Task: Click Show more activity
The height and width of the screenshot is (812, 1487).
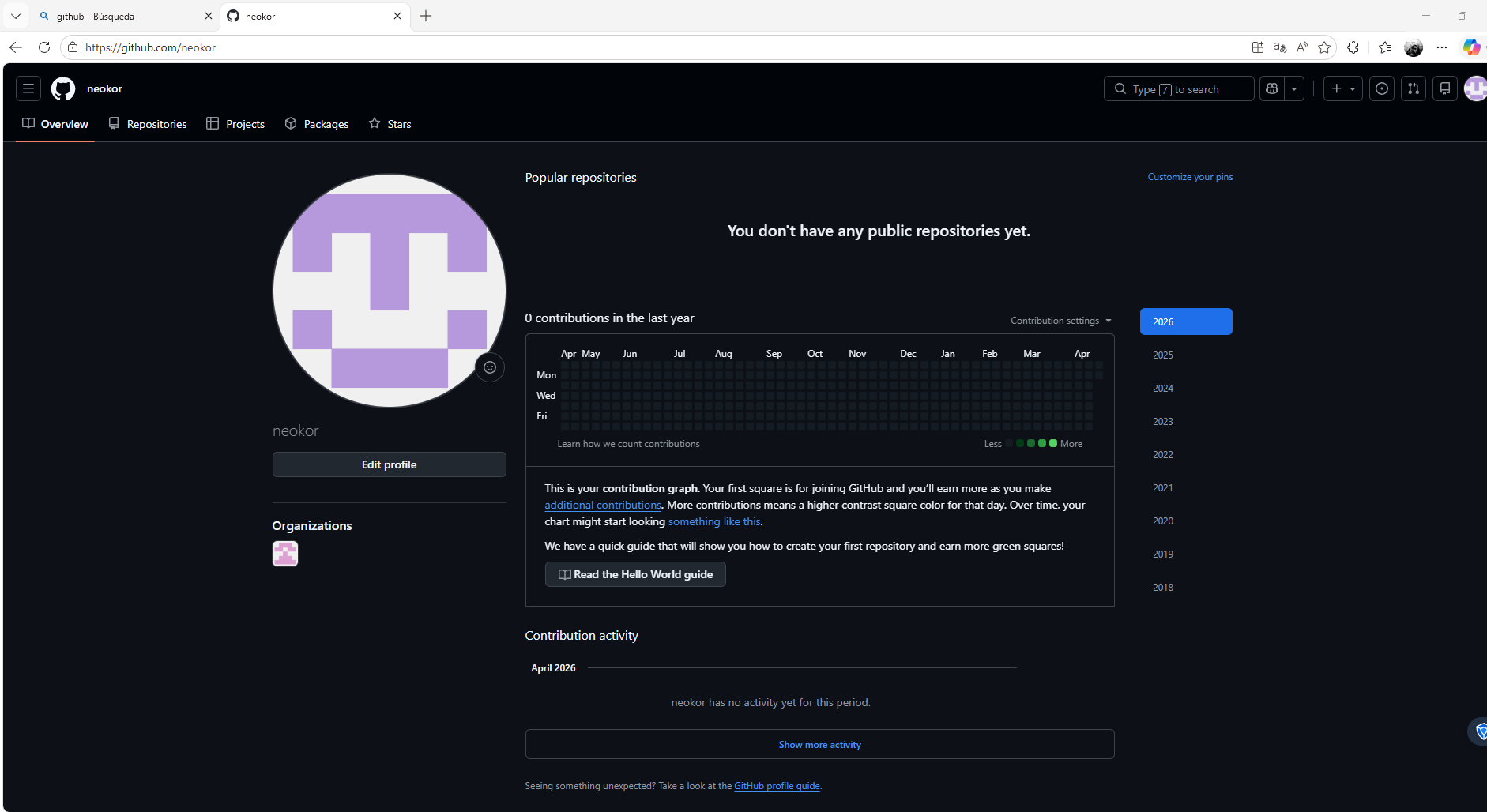Action: pyautogui.click(x=820, y=744)
